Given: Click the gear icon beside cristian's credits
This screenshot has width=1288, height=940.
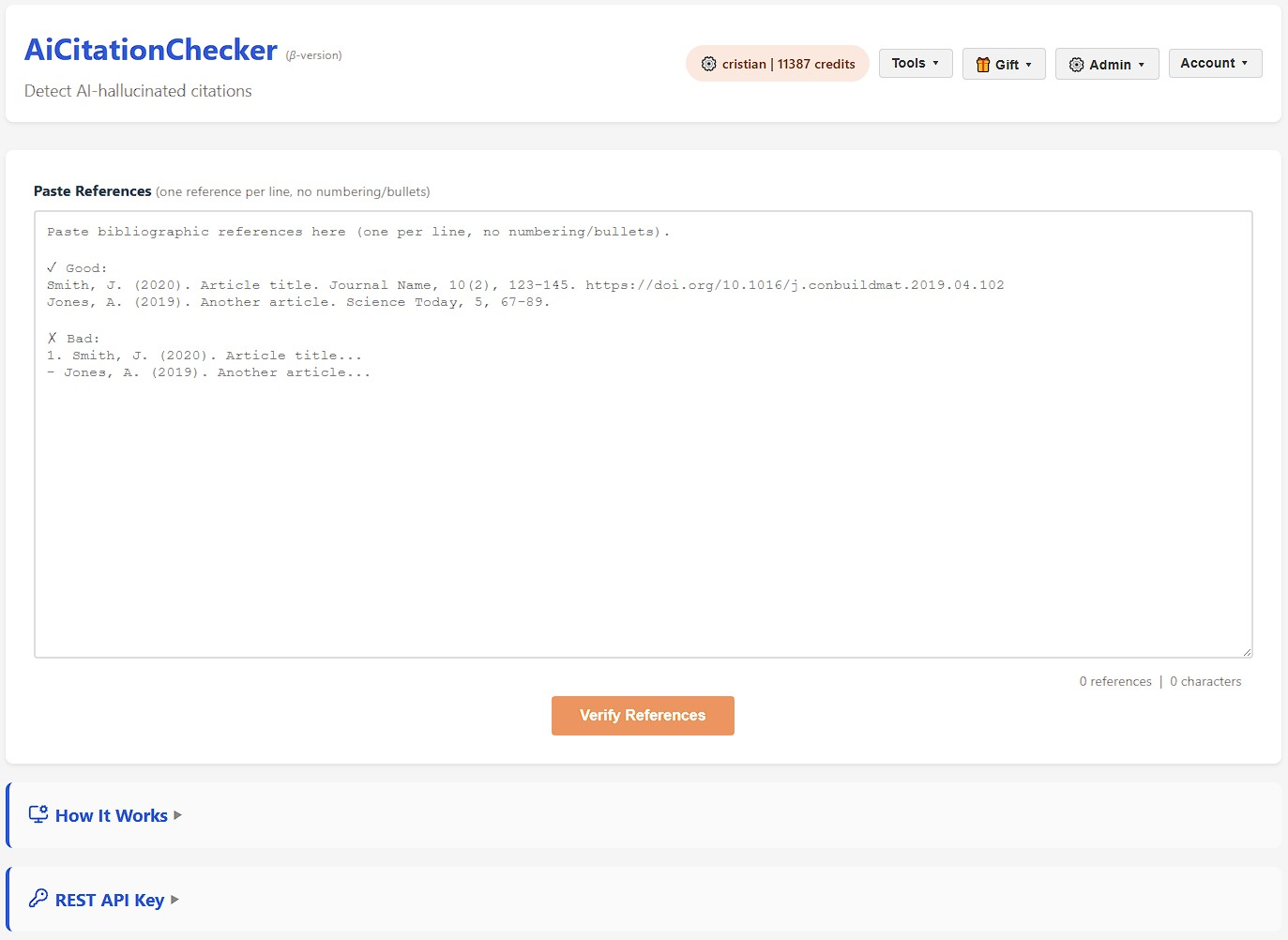Looking at the screenshot, I should pyautogui.click(x=708, y=63).
